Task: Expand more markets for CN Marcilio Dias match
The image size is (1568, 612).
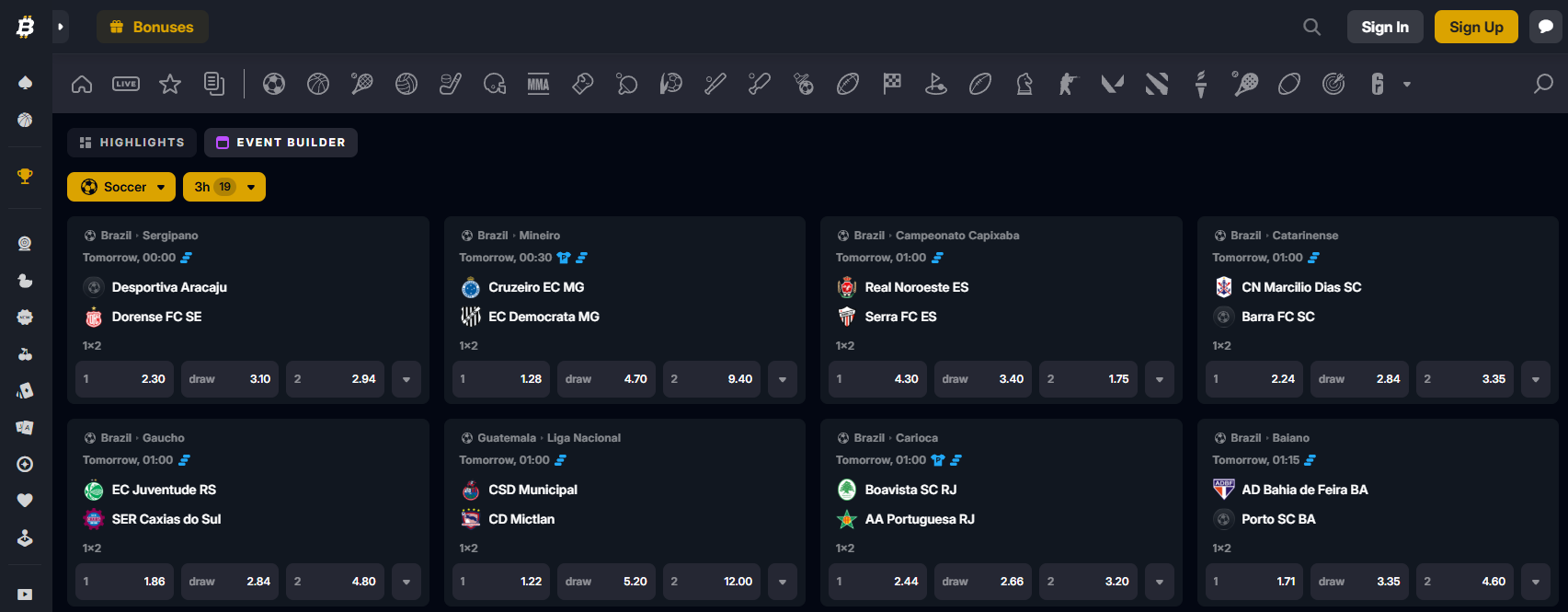Action: (1536, 379)
